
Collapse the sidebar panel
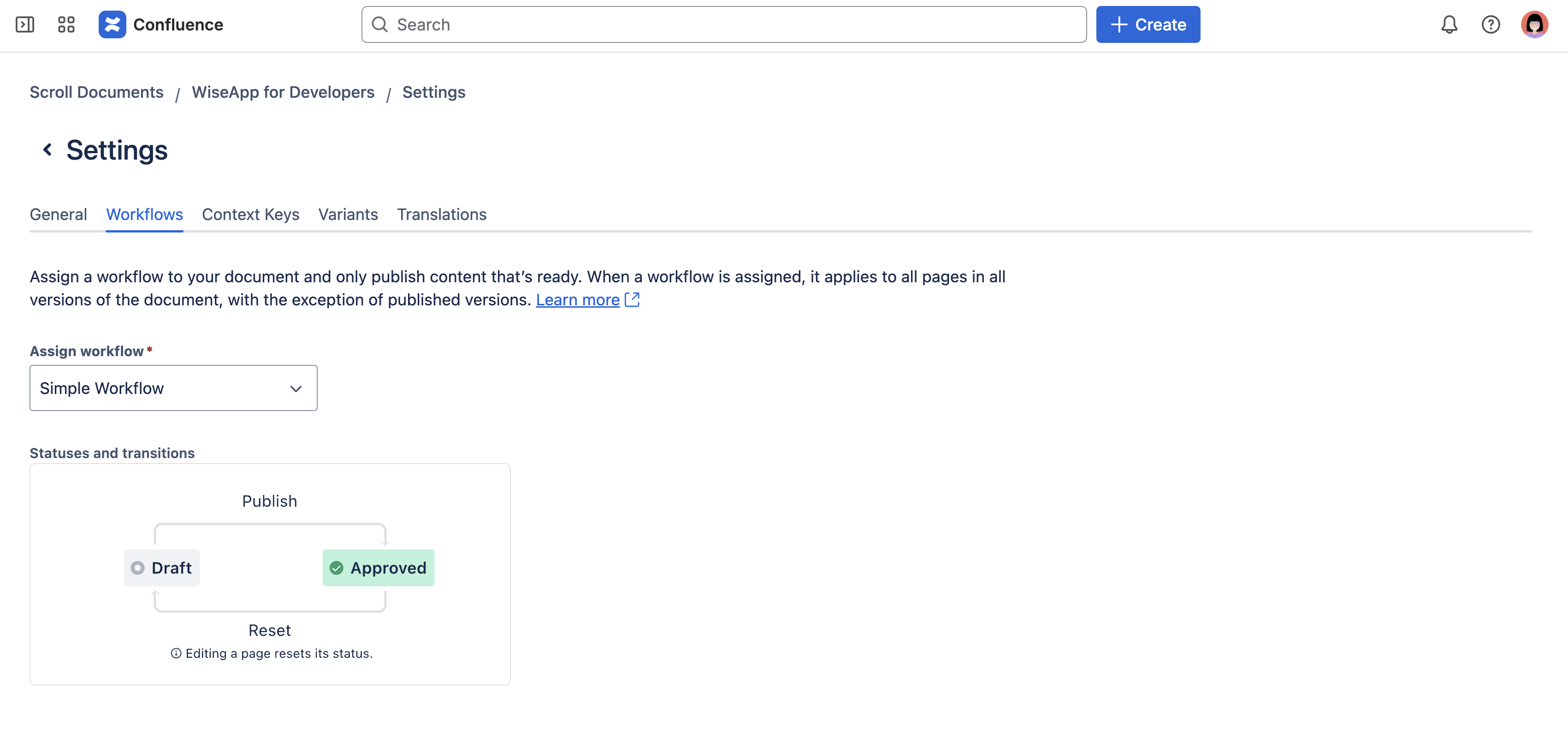coord(25,24)
